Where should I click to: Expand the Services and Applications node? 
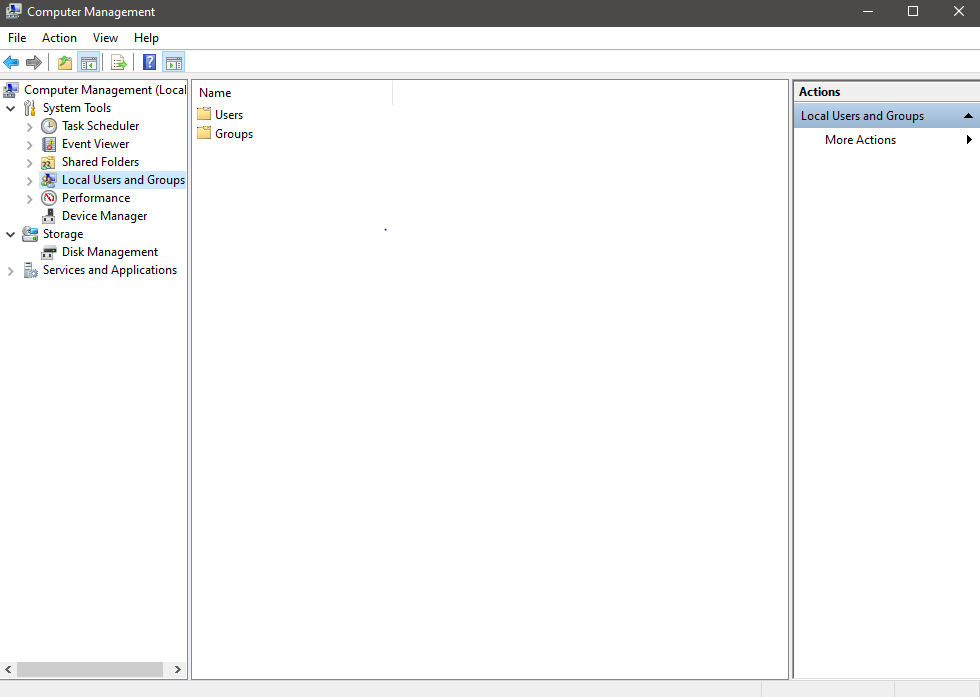click(11, 271)
